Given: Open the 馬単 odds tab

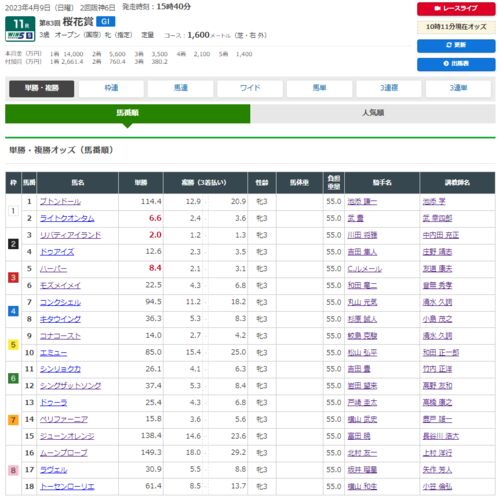Looking at the screenshot, I should [x=319, y=88].
